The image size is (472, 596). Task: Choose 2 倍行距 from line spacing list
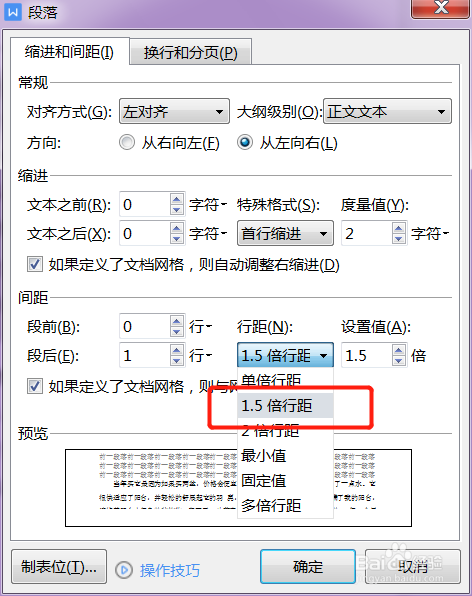pos(285,430)
